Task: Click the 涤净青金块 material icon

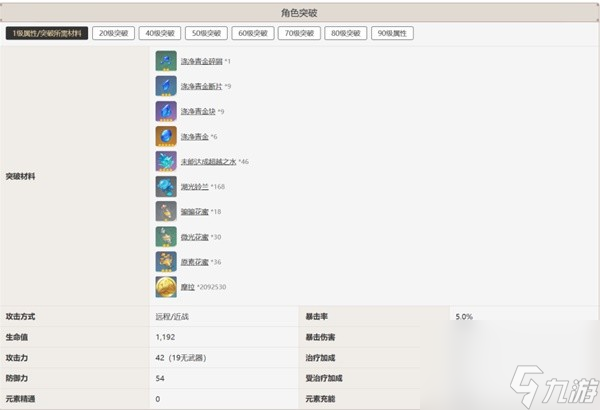Action: [x=166, y=111]
